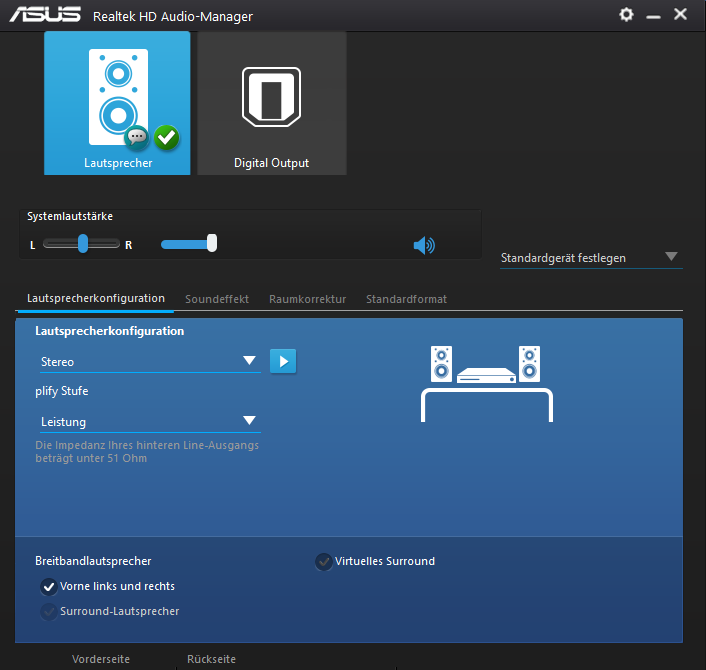Click the L/R balance slider handle

click(x=83, y=244)
